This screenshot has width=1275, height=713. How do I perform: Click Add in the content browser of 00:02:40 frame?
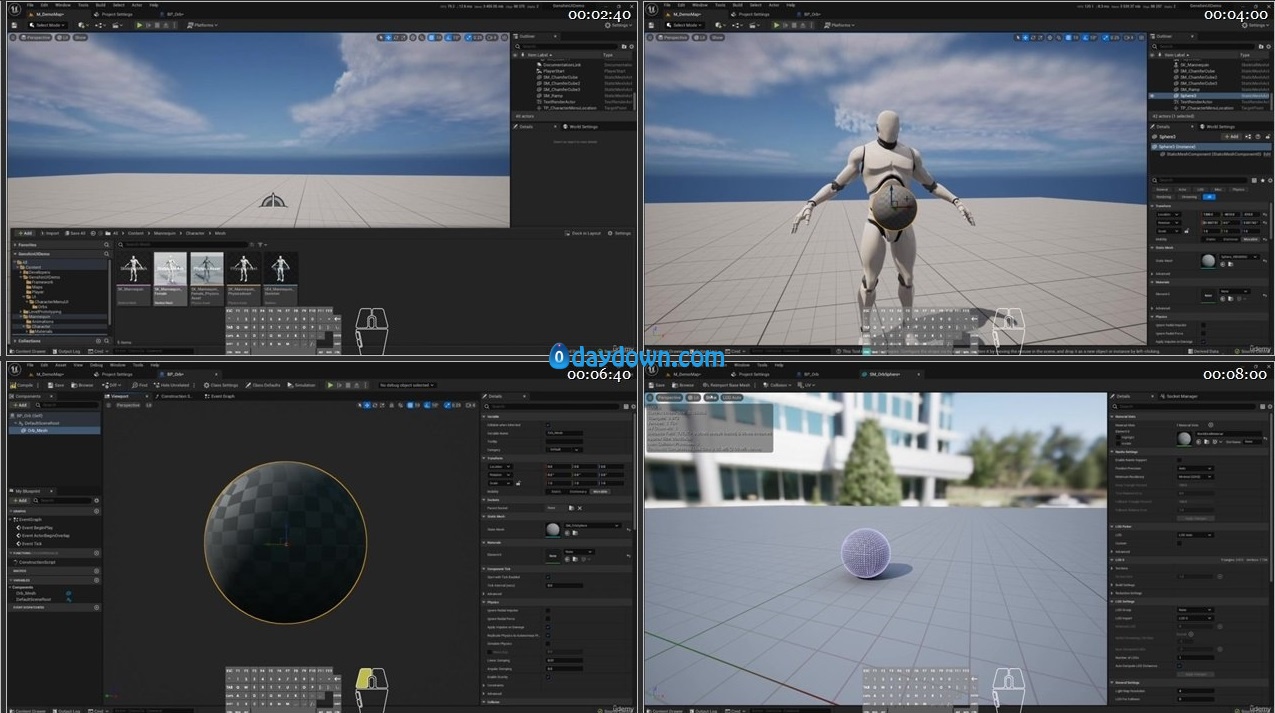25,233
